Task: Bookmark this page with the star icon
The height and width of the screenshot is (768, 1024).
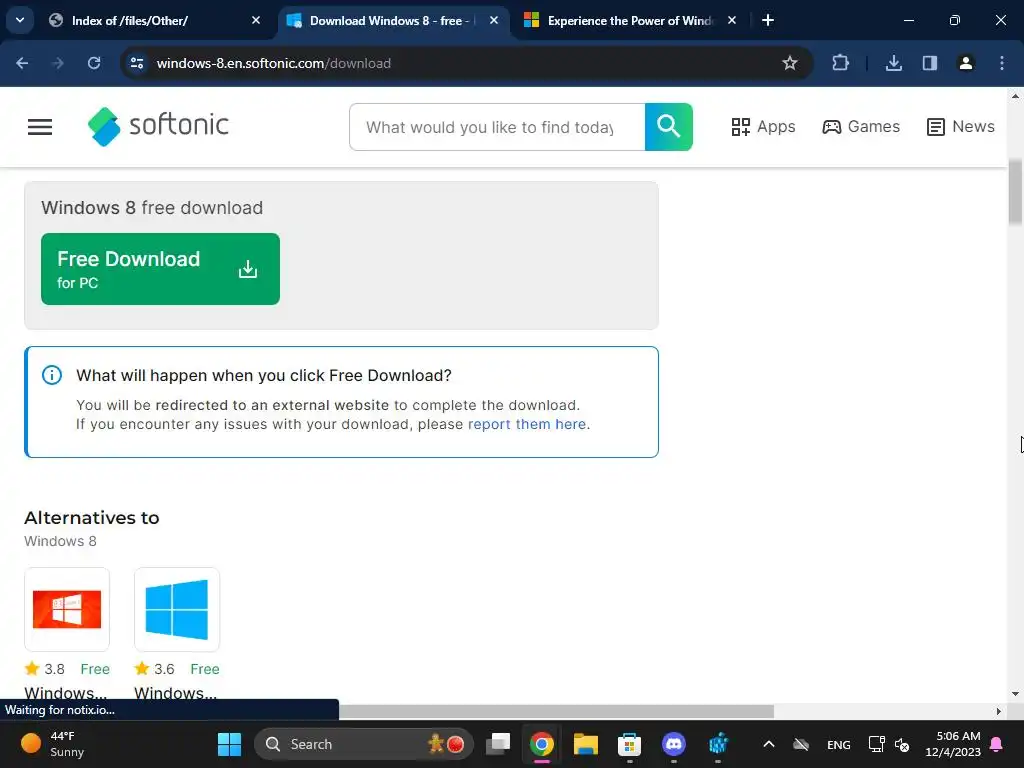Action: 790,63
